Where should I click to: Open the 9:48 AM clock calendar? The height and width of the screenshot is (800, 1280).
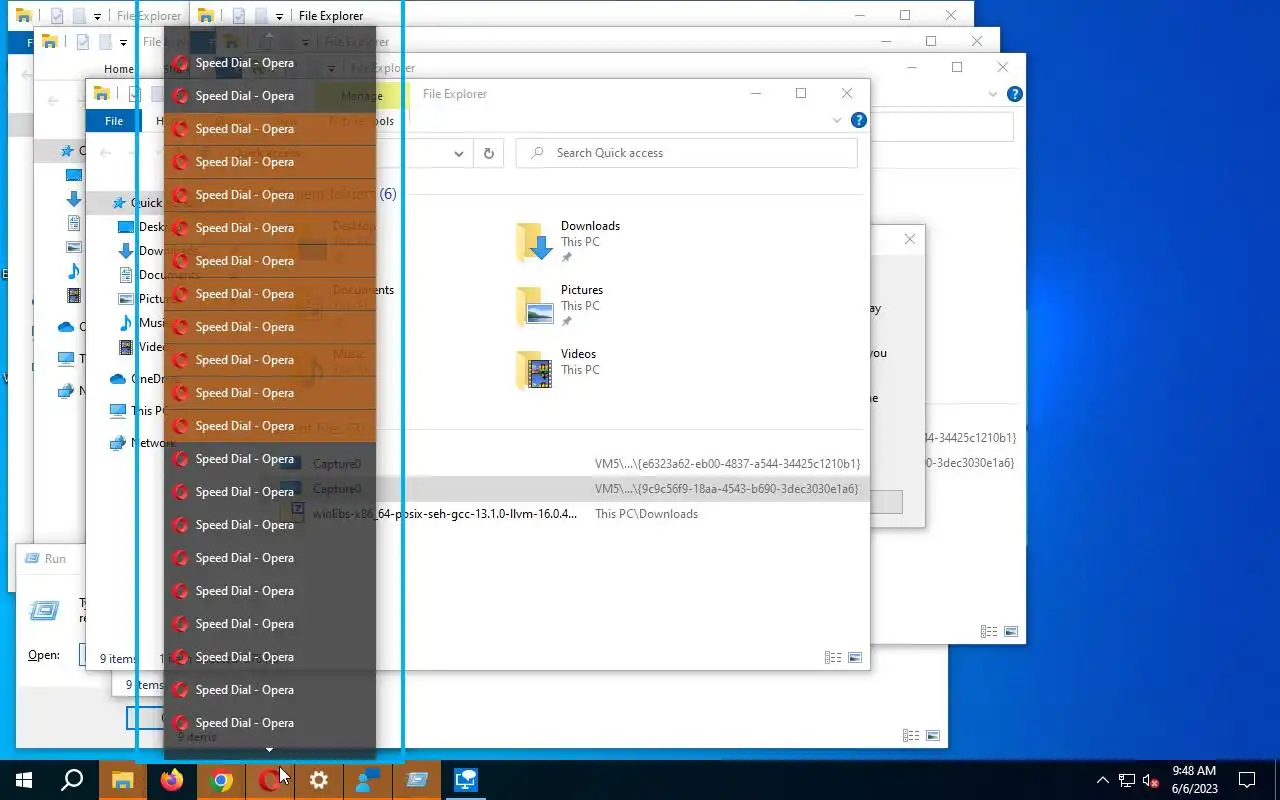[1194, 780]
